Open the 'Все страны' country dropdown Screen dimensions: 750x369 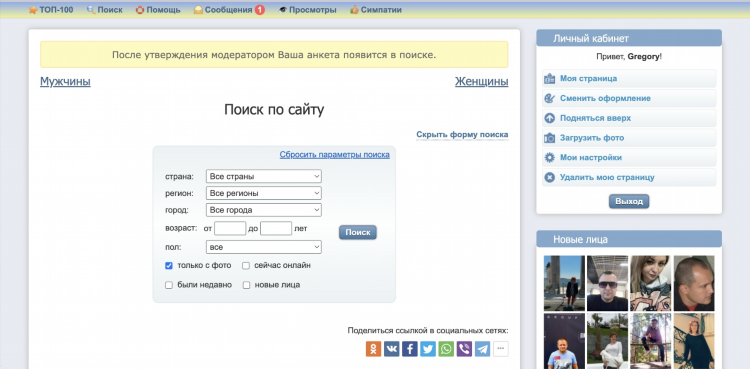[x=264, y=176]
